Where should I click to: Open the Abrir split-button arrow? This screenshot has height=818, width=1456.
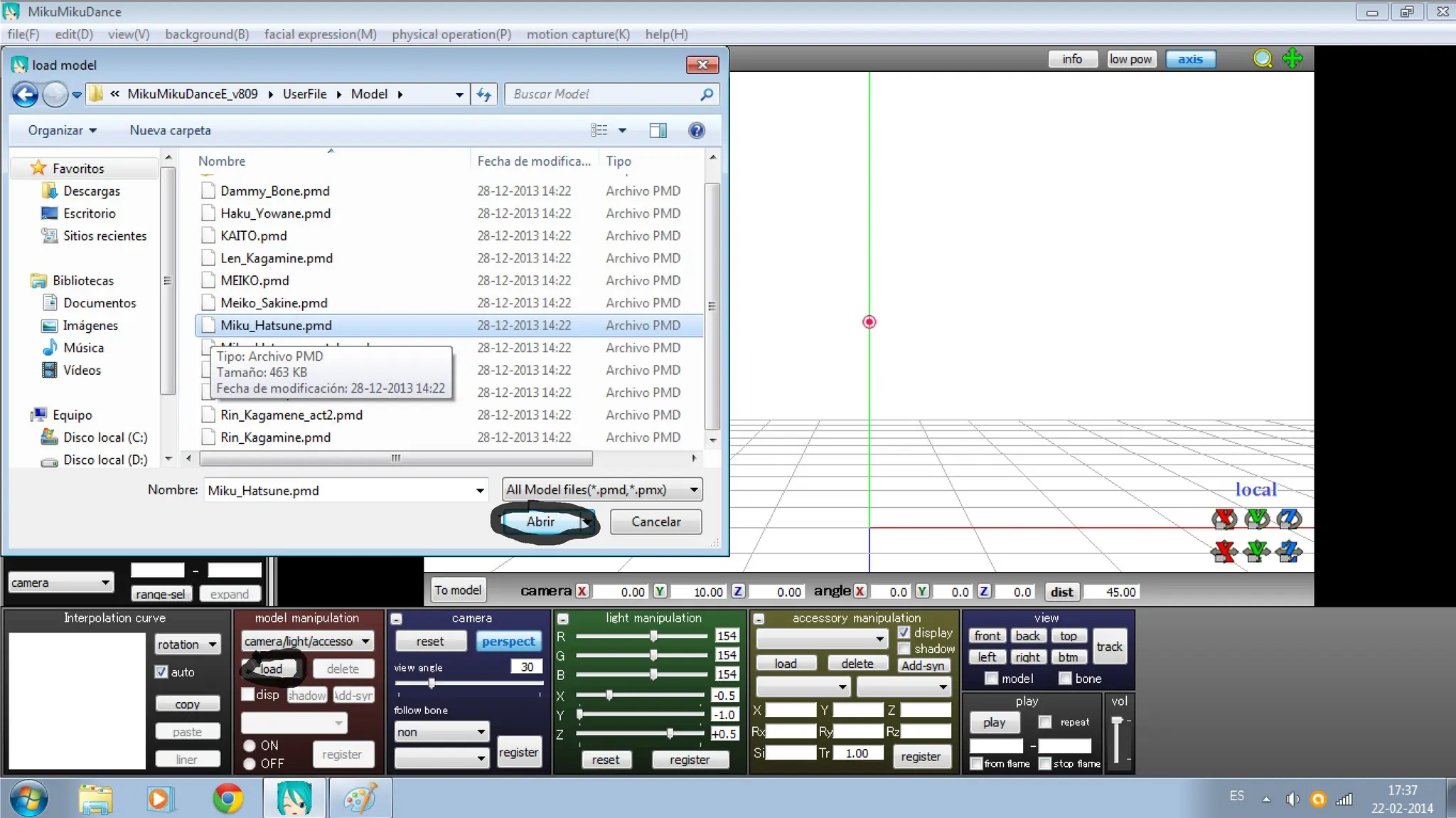pyautogui.click(x=587, y=522)
